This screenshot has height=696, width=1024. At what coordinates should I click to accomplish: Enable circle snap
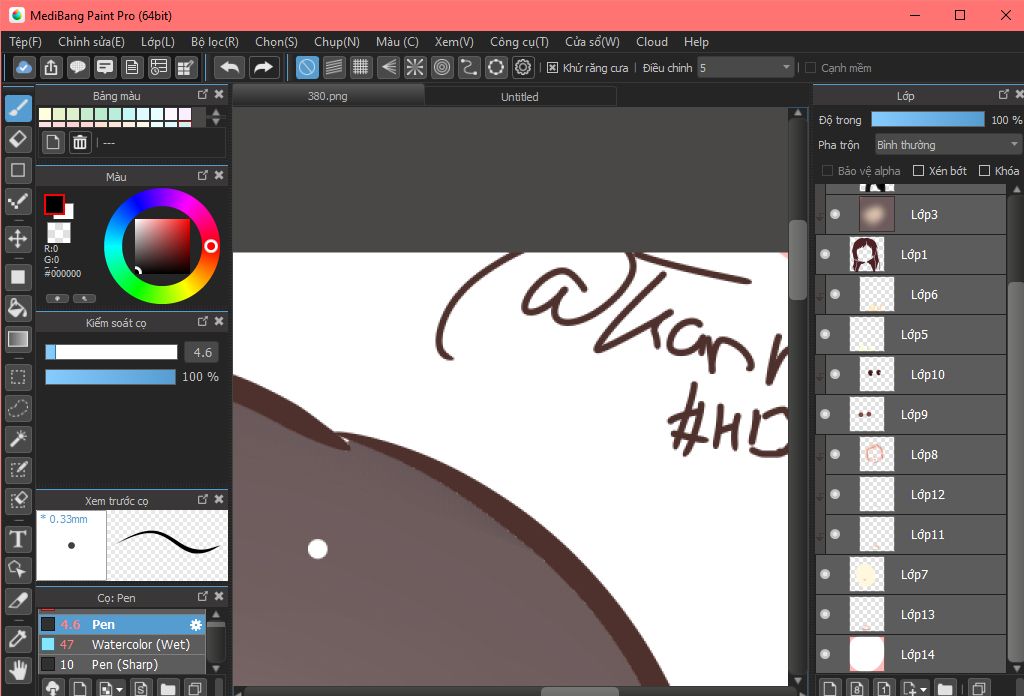[x=442, y=67]
